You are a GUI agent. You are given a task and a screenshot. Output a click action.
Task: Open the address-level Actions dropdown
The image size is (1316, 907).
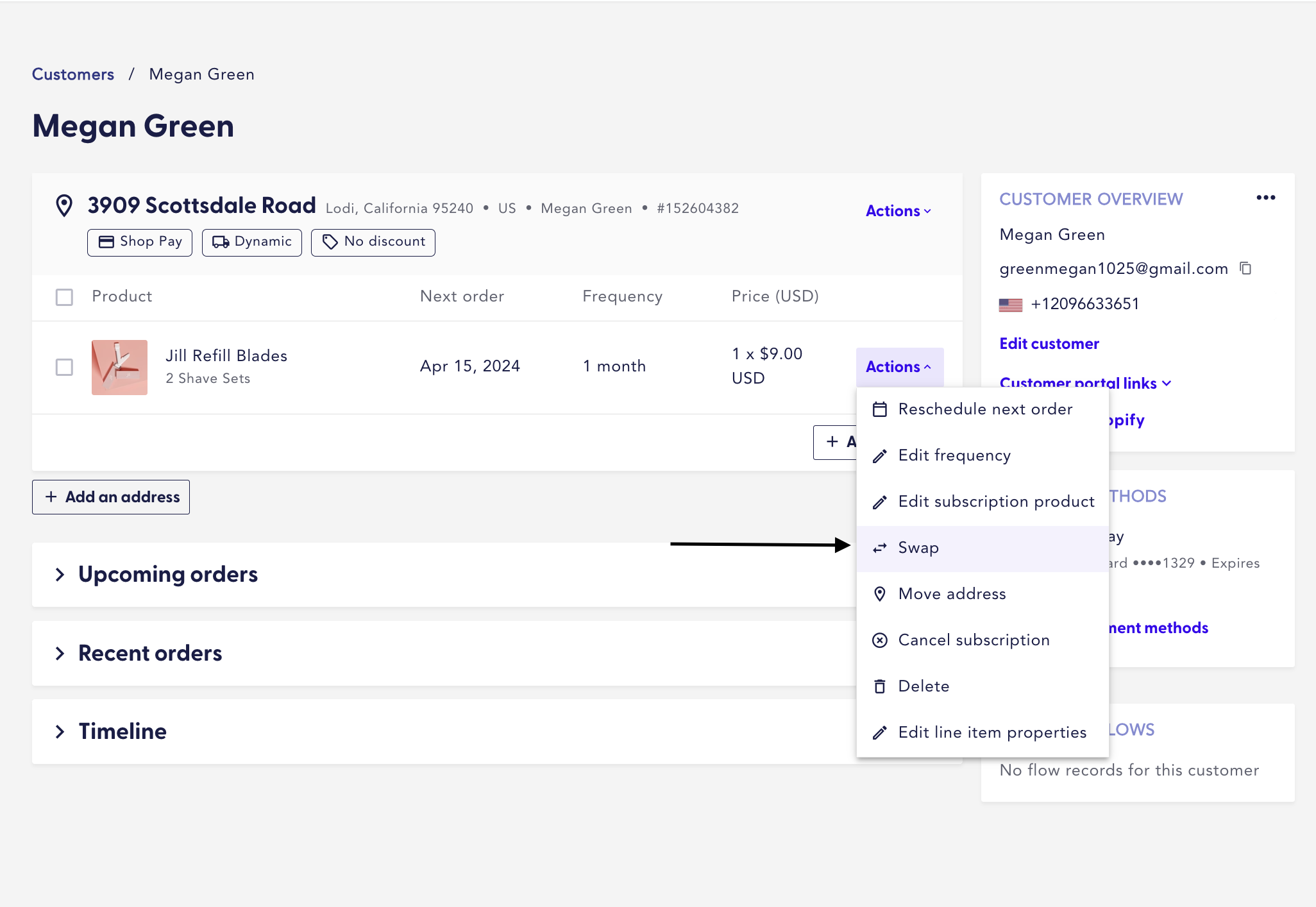tap(898, 211)
